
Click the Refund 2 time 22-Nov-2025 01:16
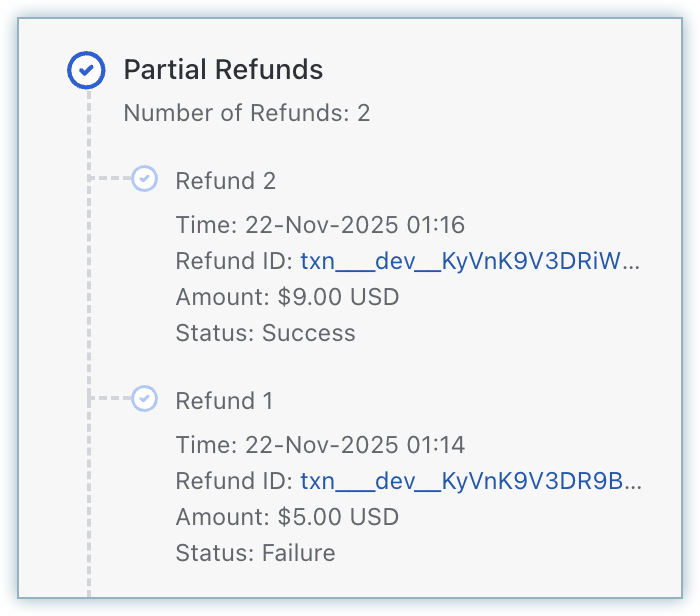click(320, 225)
